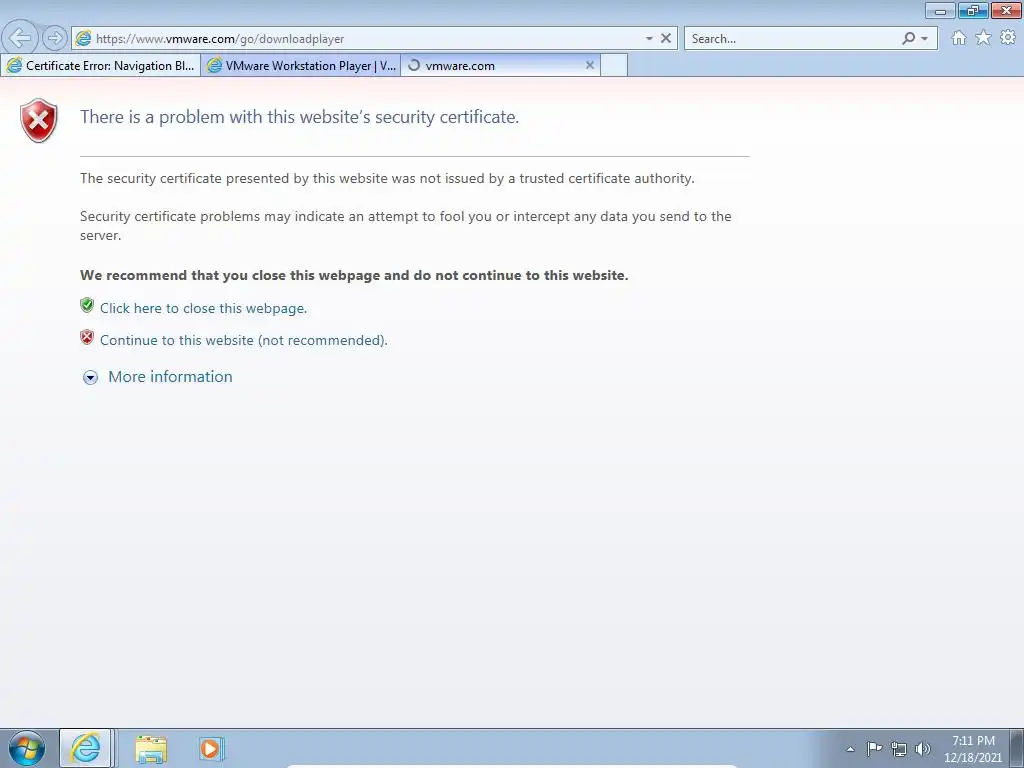The width and height of the screenshot is (1024, 768).
Task: Show hidden tray icons arrow
Action: point(850,749)
